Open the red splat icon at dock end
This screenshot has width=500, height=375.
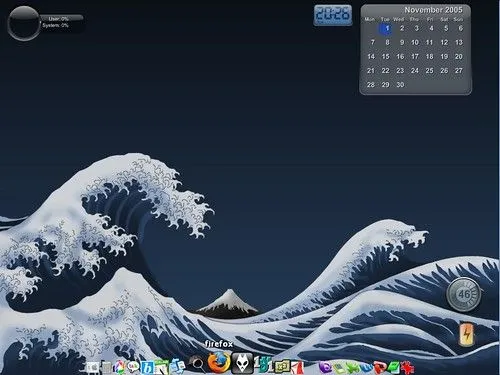(407, 368)
